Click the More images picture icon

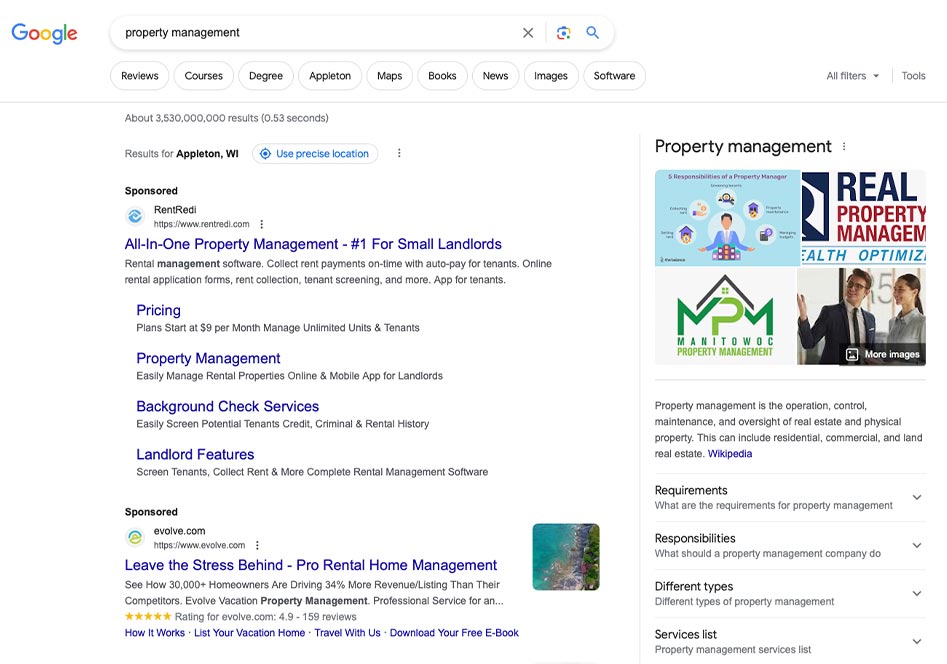tap(852, 355)
